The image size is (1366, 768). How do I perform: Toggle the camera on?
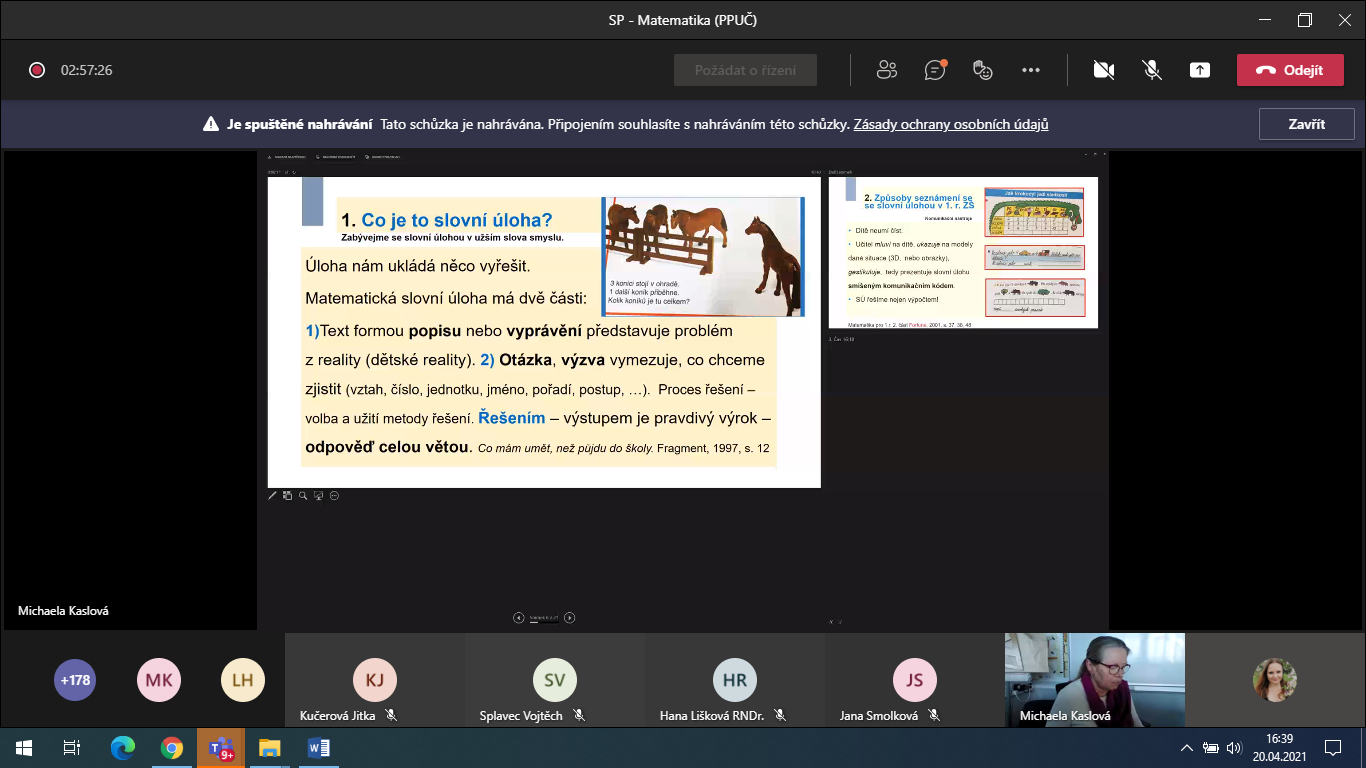click(x=1104, y=70)
